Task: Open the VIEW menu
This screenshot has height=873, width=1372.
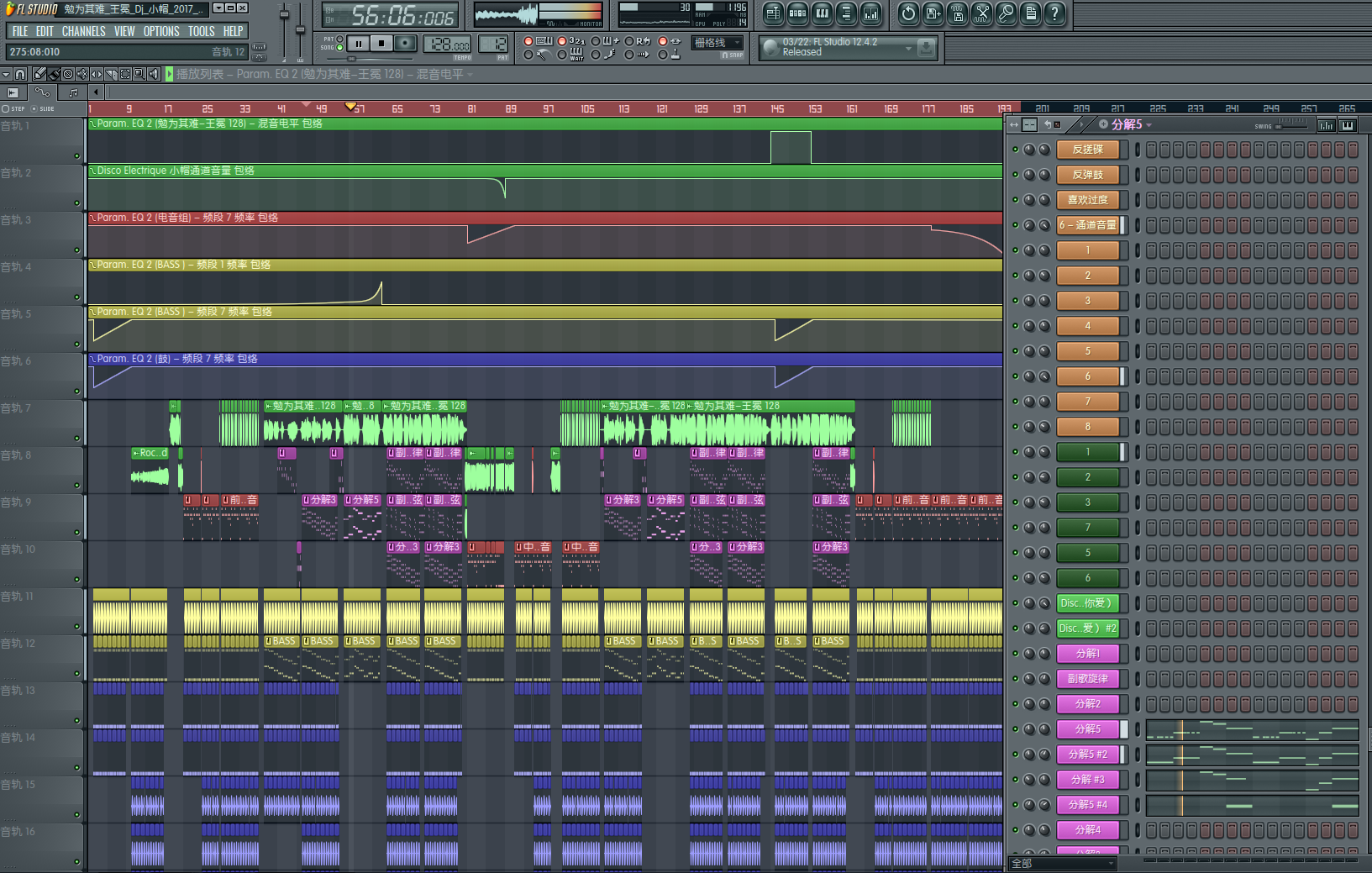Action: pyautogui.click(x=124, y=31)
